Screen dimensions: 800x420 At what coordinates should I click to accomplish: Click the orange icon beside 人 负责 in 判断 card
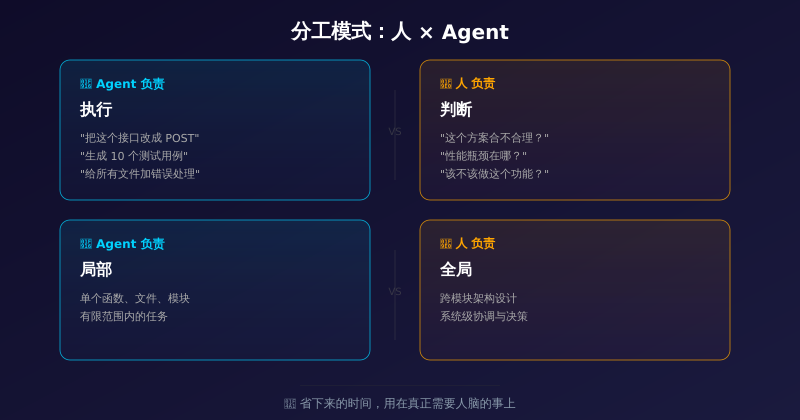446,84
